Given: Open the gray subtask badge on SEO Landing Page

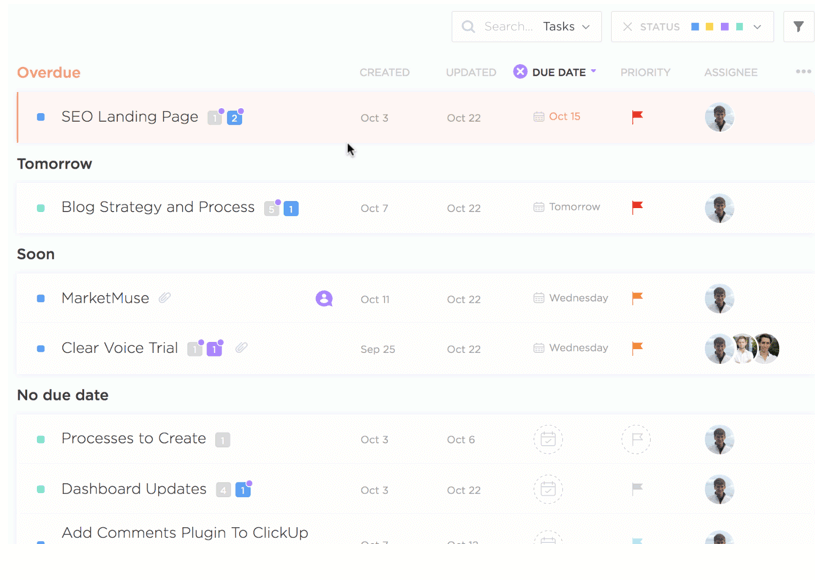Looking at the screenshot, I should pyautogui.click(x=214, y=118).
